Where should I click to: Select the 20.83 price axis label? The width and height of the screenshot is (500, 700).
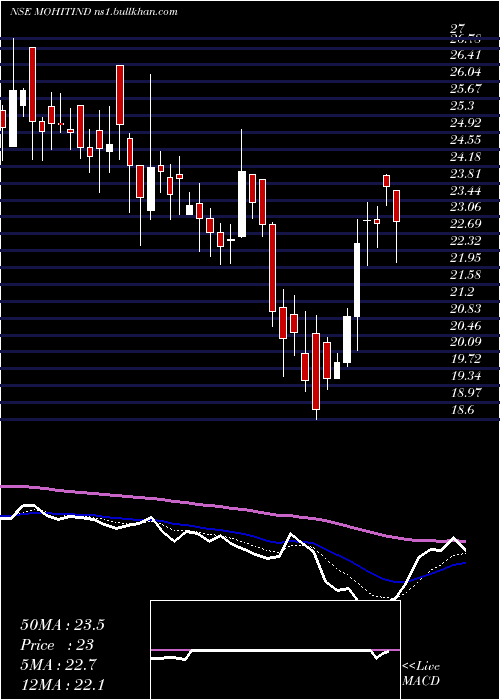[x=466, y=308]
